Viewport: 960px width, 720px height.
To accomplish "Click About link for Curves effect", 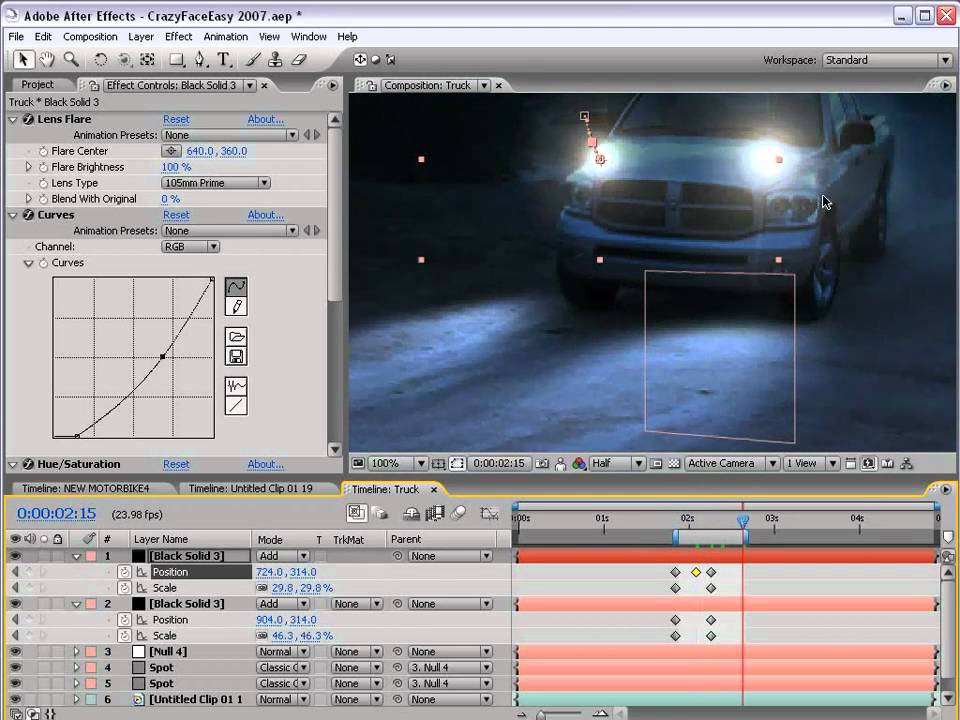I will pos(265,215).
